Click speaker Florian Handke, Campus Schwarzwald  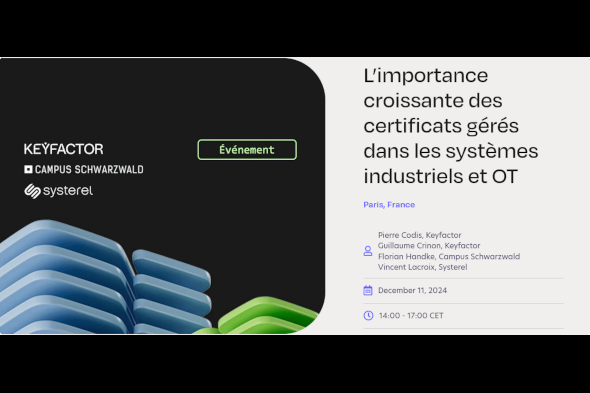pos(449,256)
